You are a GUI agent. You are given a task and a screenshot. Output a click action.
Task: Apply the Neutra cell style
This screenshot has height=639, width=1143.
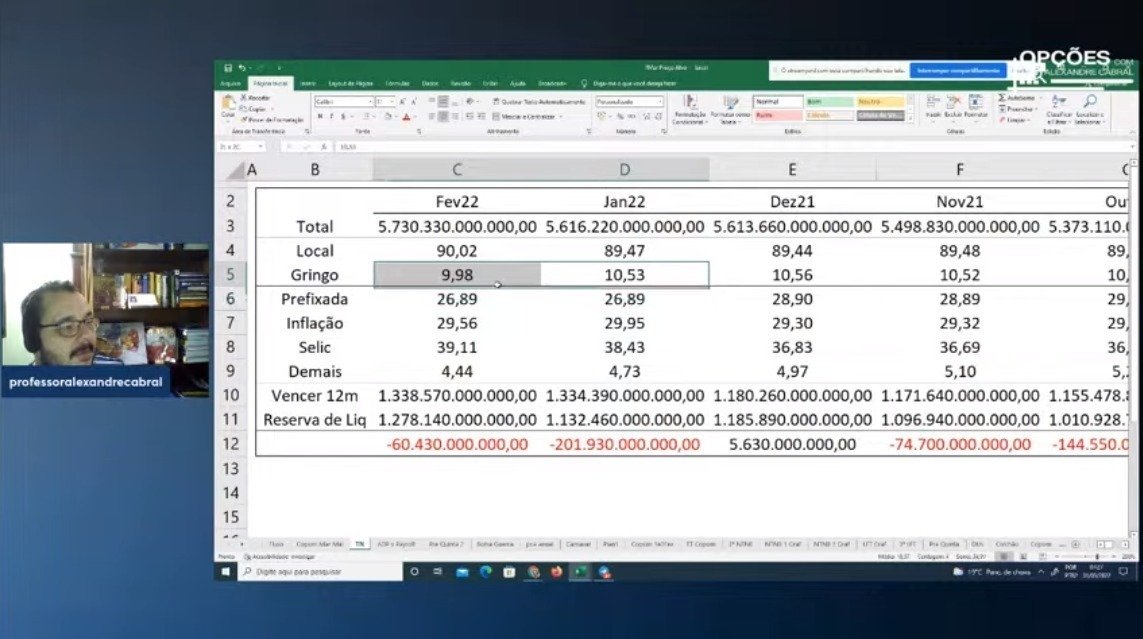[x=881, y=102]
